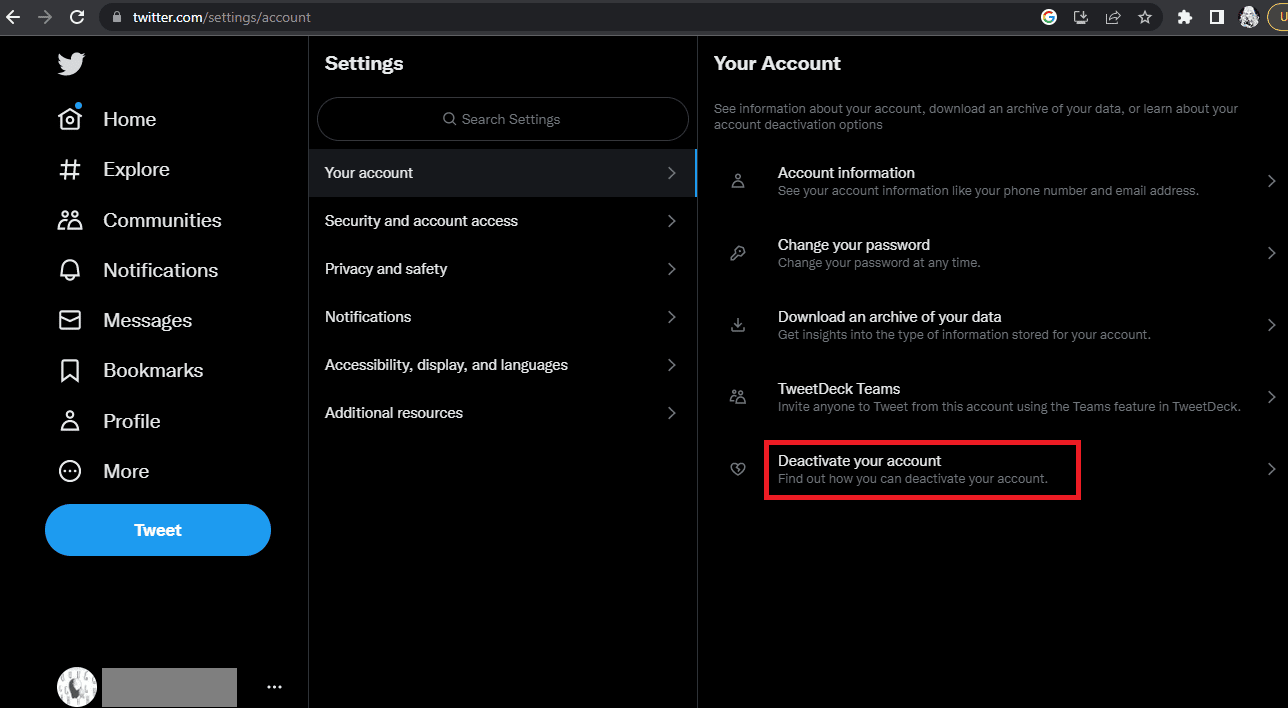The width and height of the screenshot is (1288, 708).
Task: Click the Notifications bell icon
Action: (x=70, y=270)
